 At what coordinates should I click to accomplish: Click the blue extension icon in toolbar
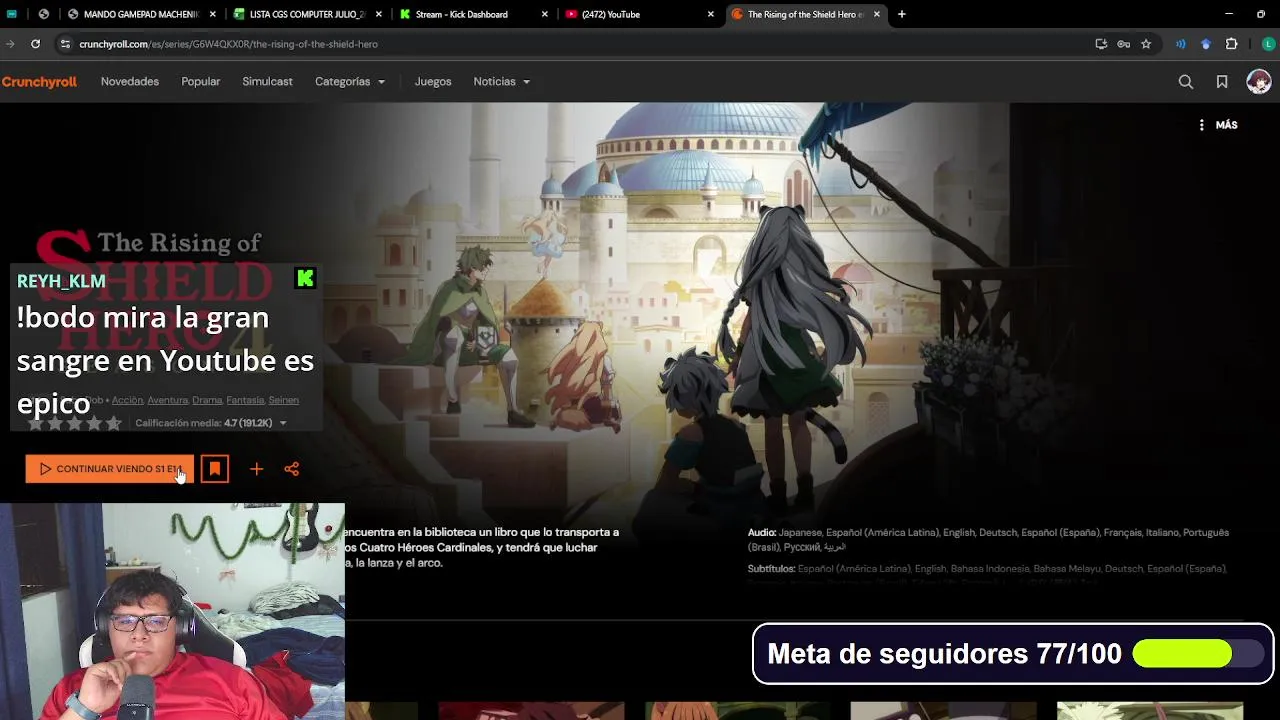click(x=1181, y=44)
